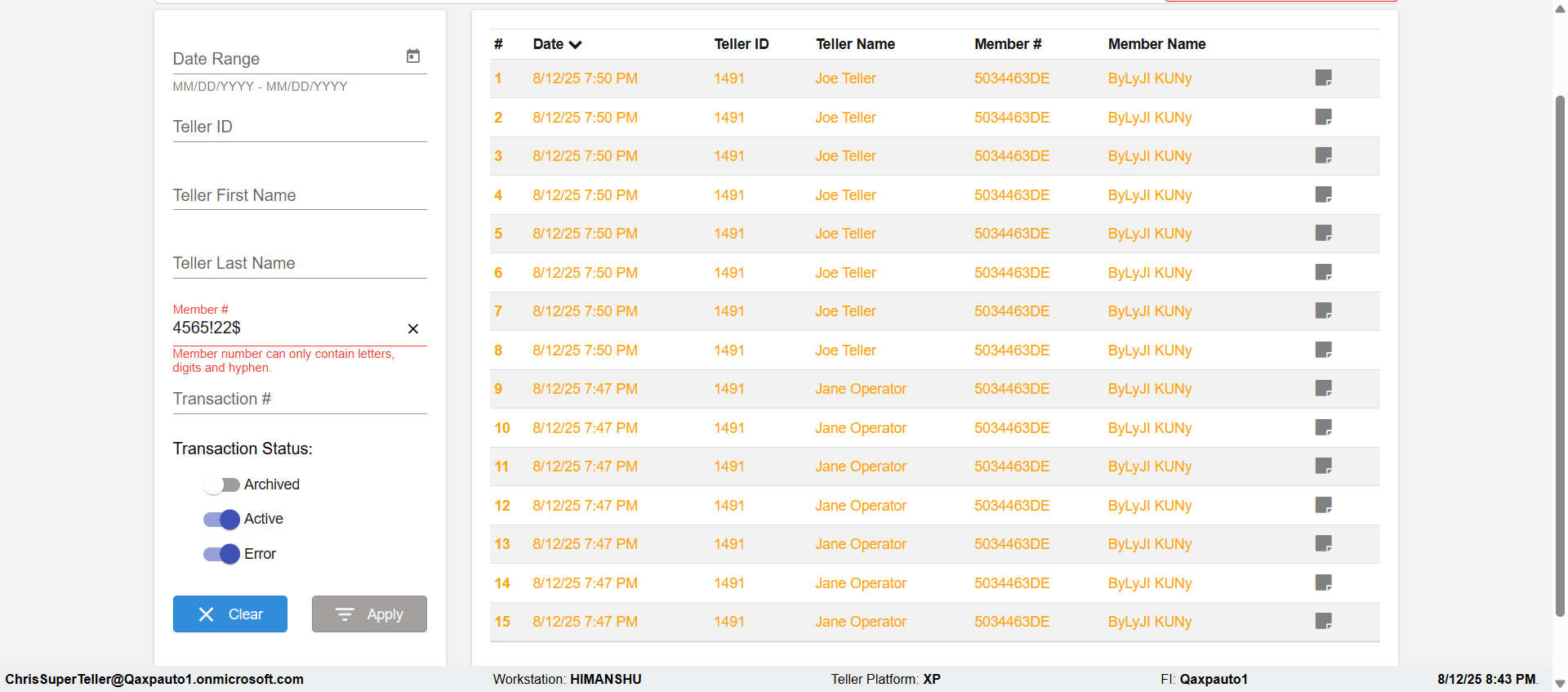
Task: Enable the Archived status toggle
Action: tap(221, 484)
